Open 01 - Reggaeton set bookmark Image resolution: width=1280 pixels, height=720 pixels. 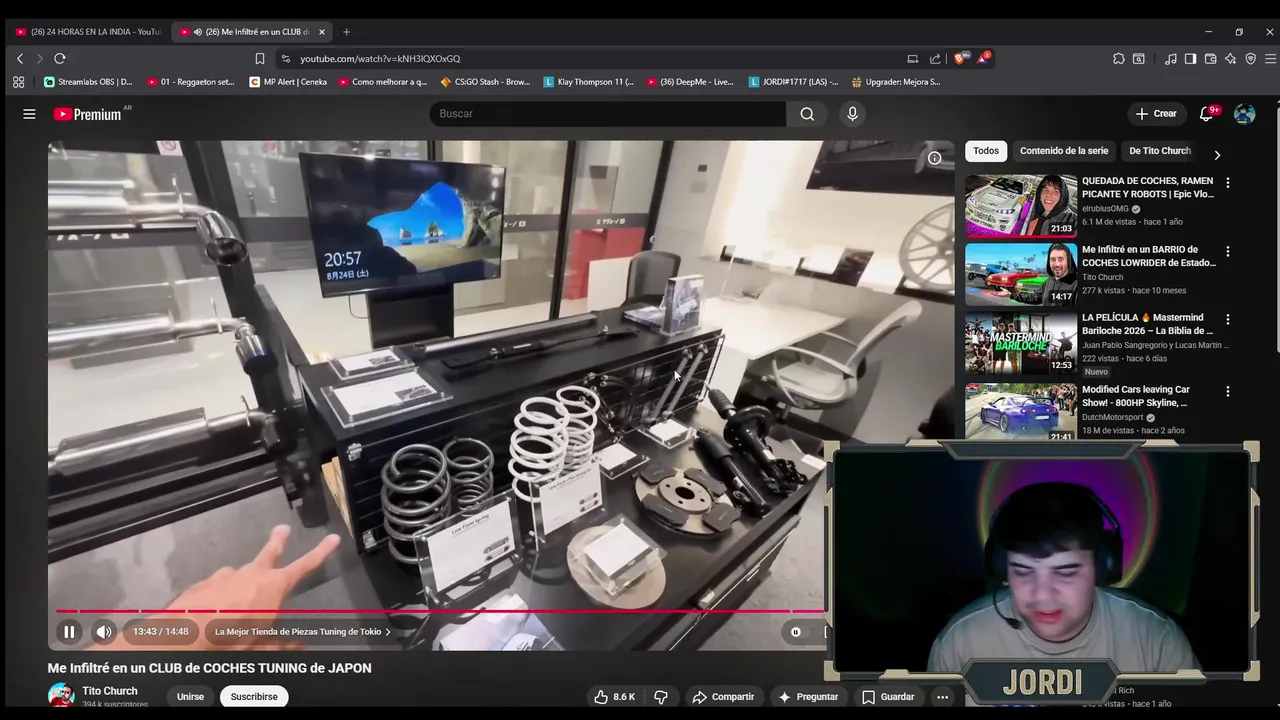[x=191, y=82]
